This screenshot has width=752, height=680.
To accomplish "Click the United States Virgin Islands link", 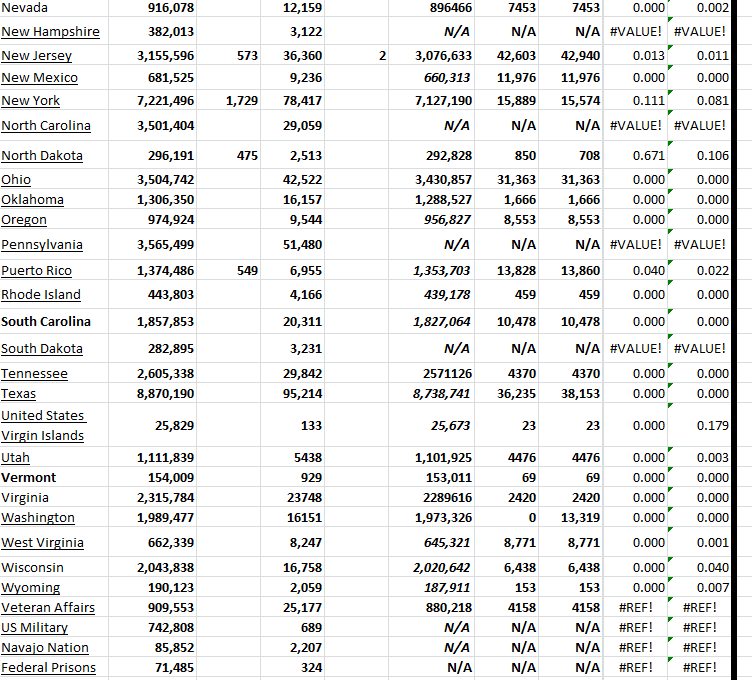I will tap(43, 425).
